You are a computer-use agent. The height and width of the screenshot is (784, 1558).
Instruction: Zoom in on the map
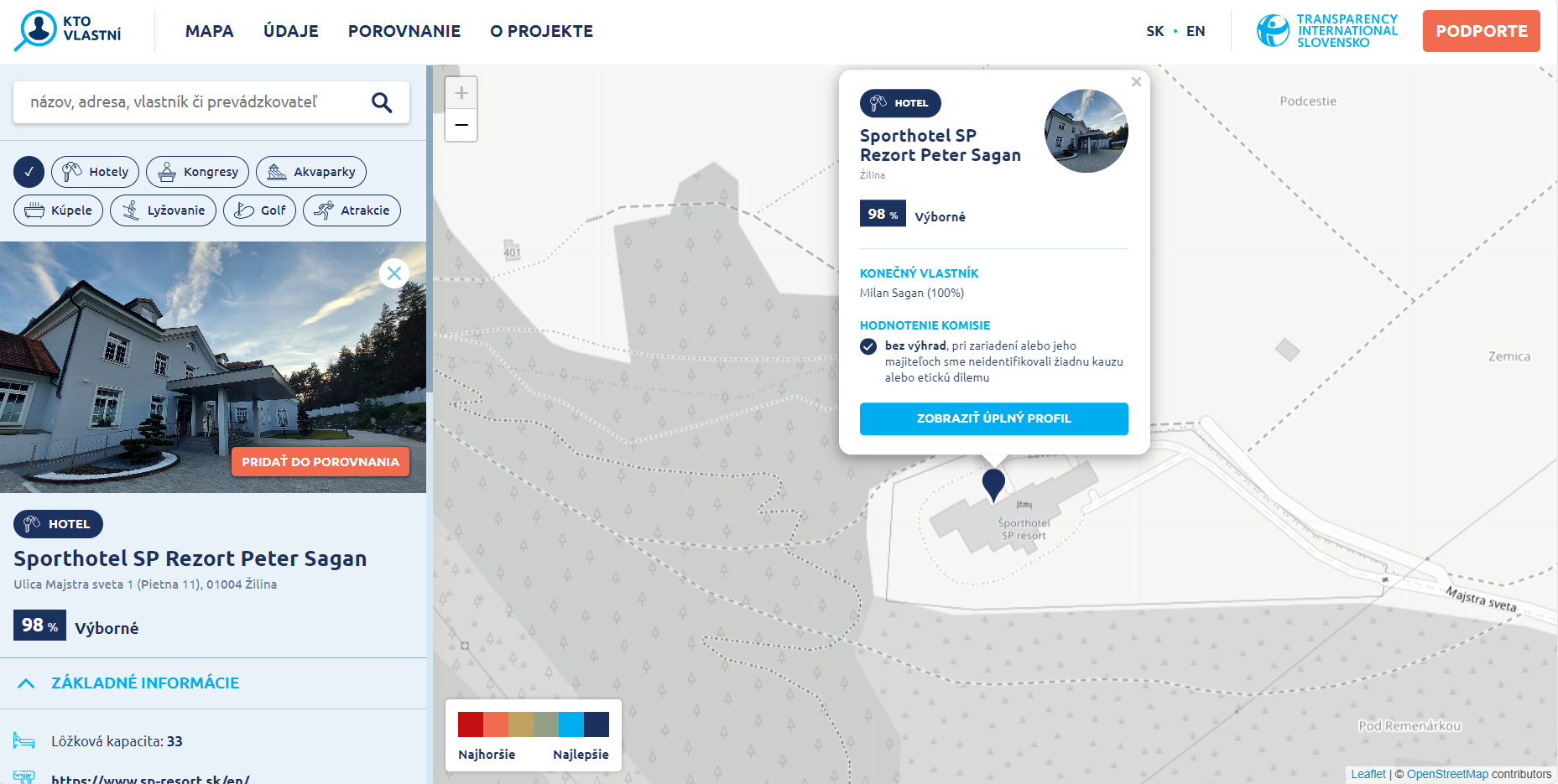pyautogui.click(x=461, y=93)
